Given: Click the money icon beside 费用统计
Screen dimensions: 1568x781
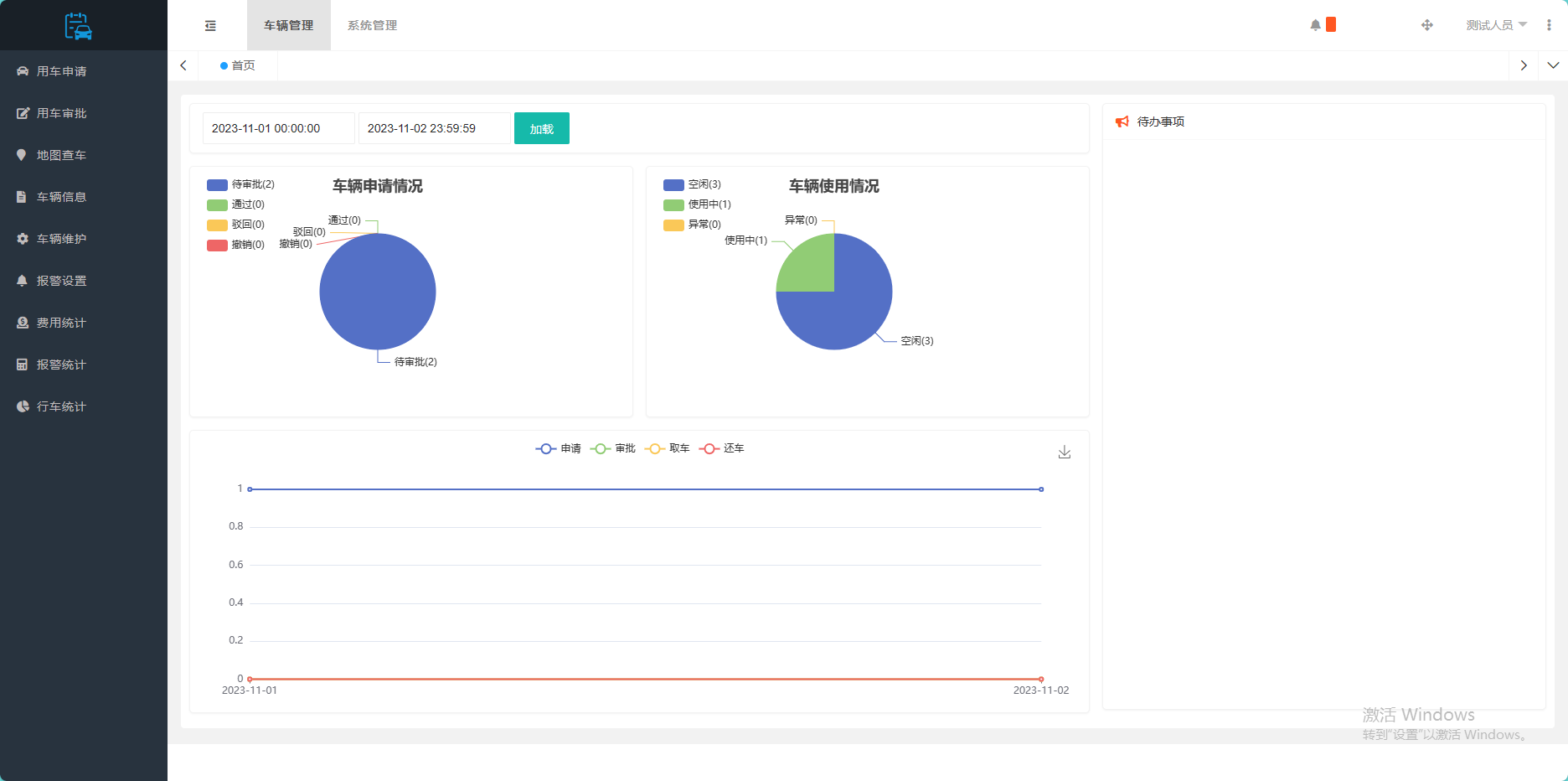Looking at the screenshot, I should (x=23, y=323).
